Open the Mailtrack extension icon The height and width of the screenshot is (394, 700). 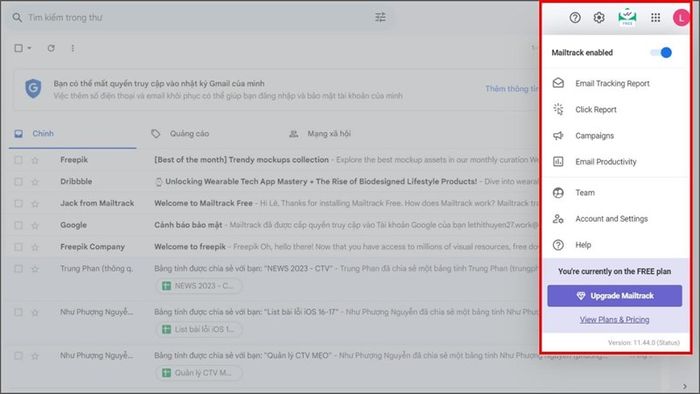point(627,17)
